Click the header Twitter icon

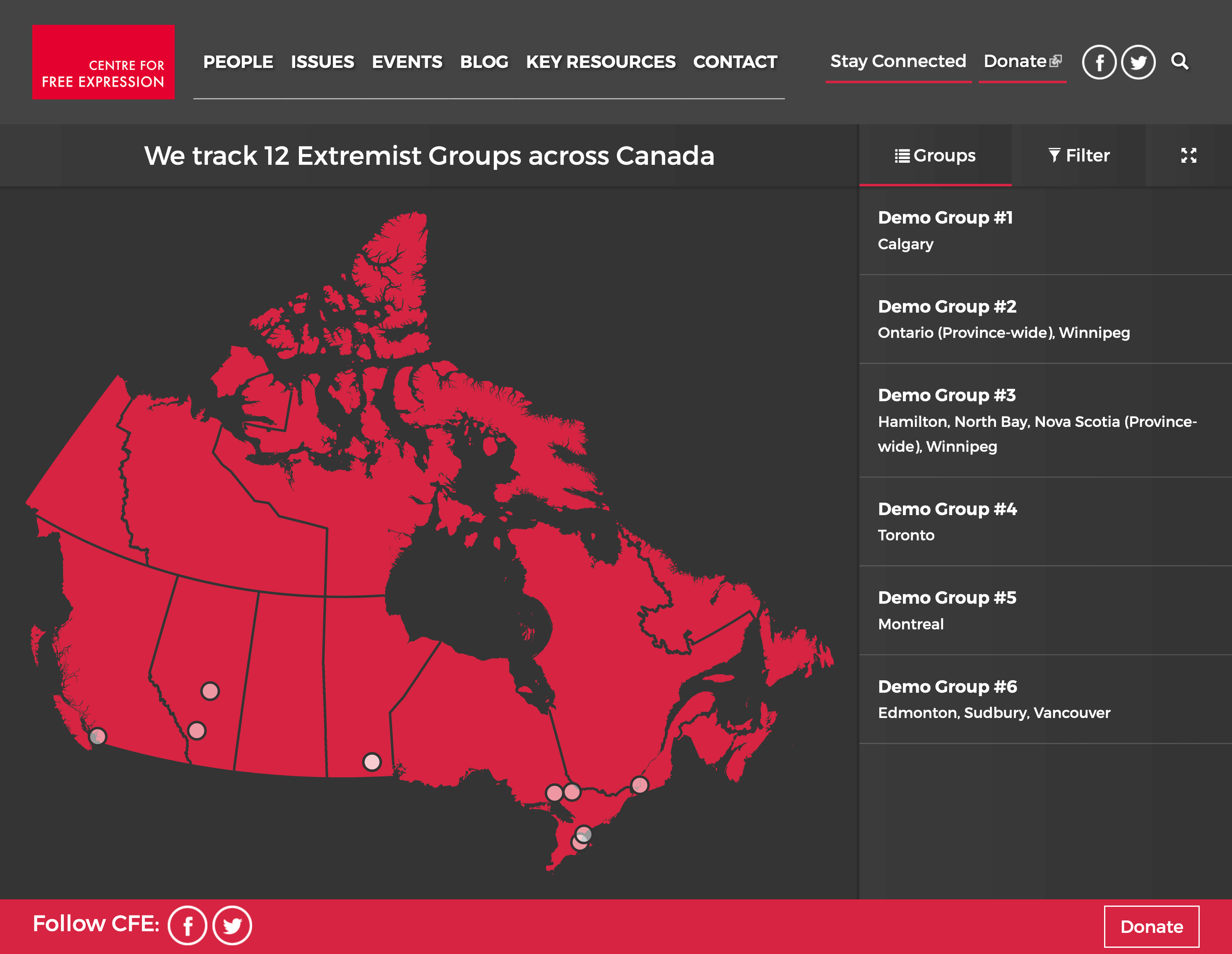point(1138,62)
